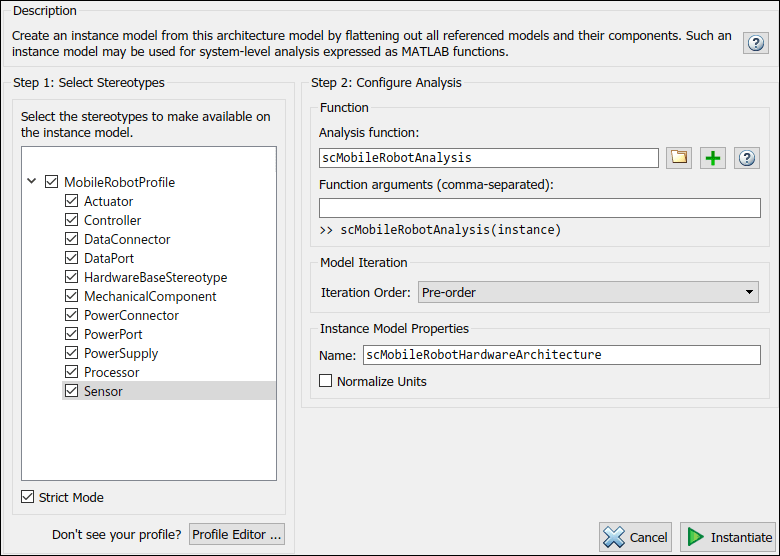This screenshot has height=556, width=780.
Task: Cancel the instantiation dialog
Action: [636, 537]
